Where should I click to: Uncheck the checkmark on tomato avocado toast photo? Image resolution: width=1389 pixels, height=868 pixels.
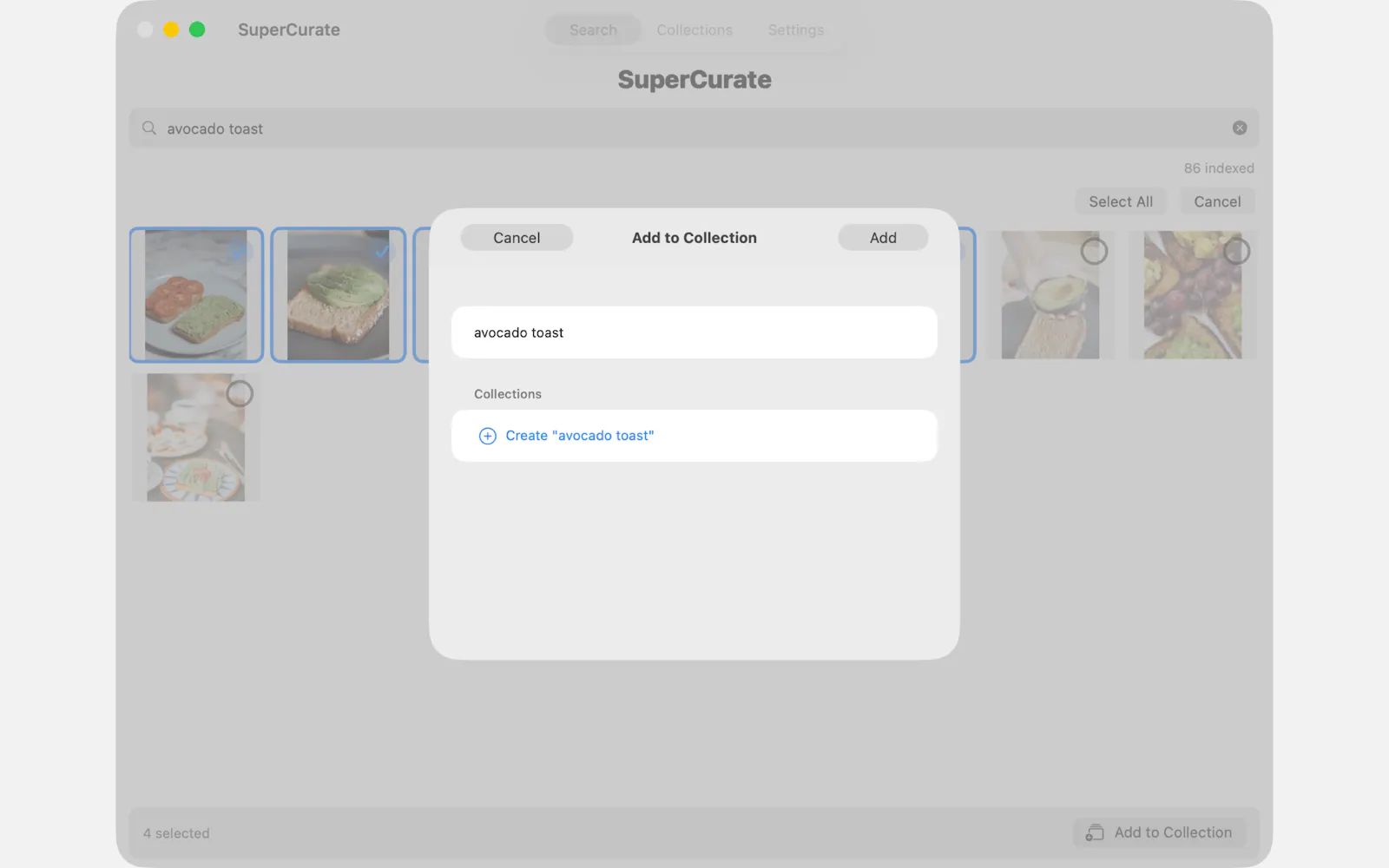click(240, 252)
